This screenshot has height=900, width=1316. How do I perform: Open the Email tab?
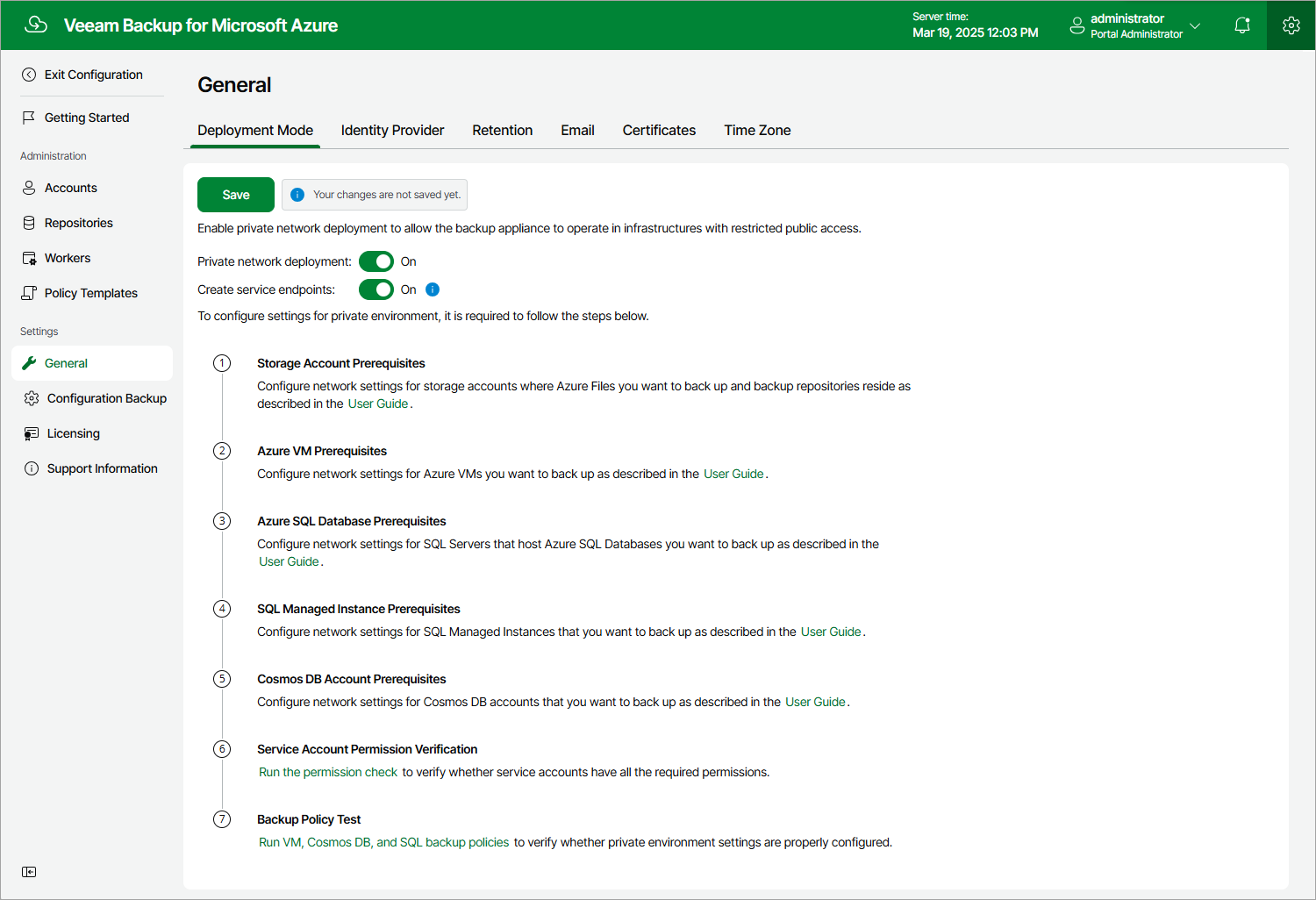(577, 130)
